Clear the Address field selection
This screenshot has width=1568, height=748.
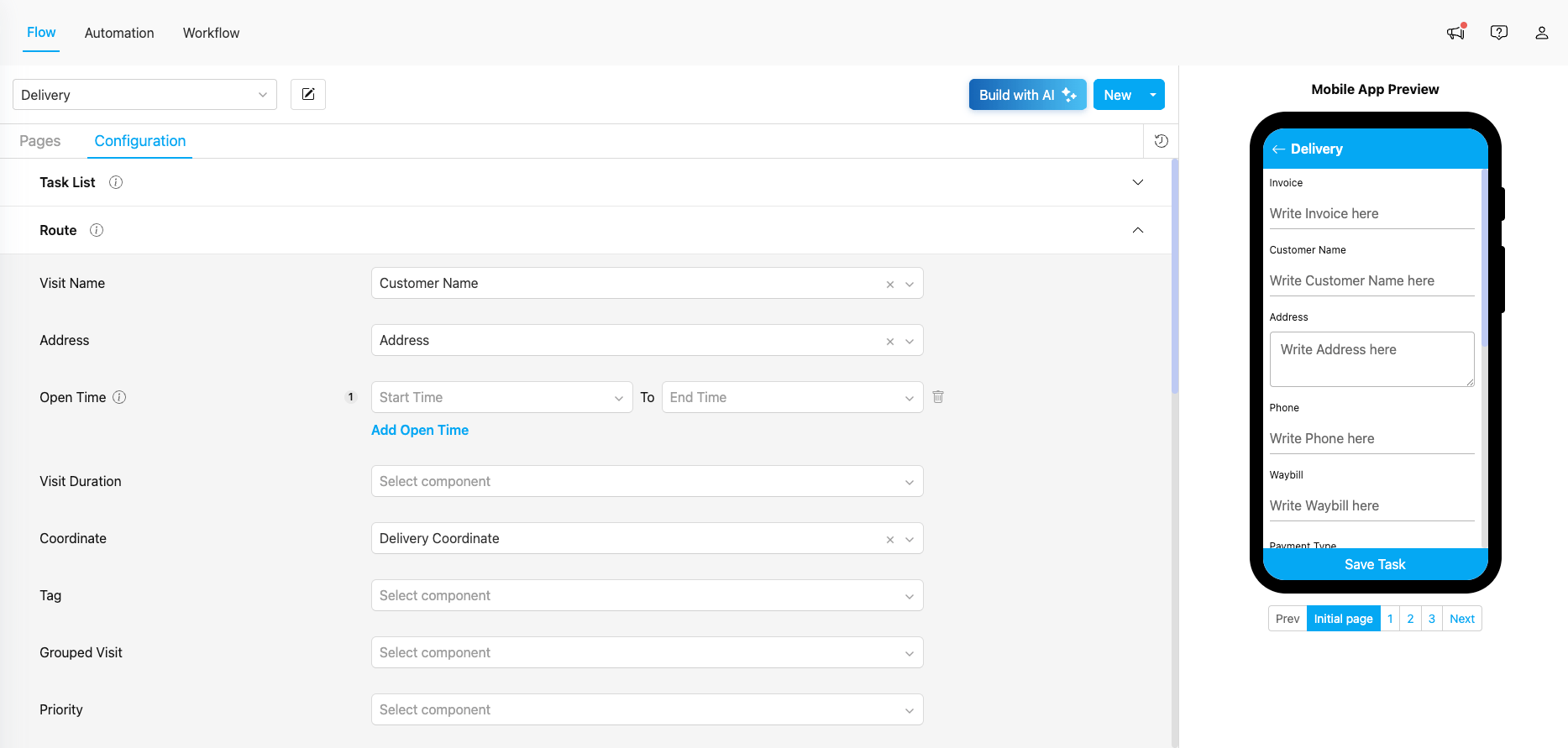tap(890, 342)
